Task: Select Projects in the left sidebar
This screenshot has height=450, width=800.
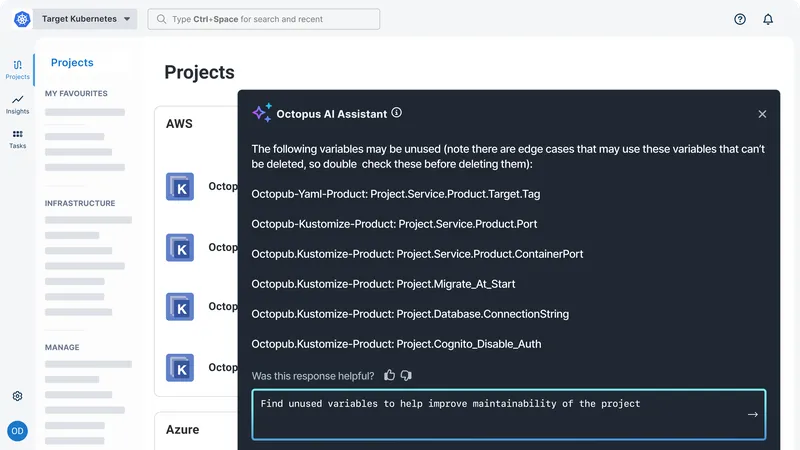Action: [x=18, y=69]
